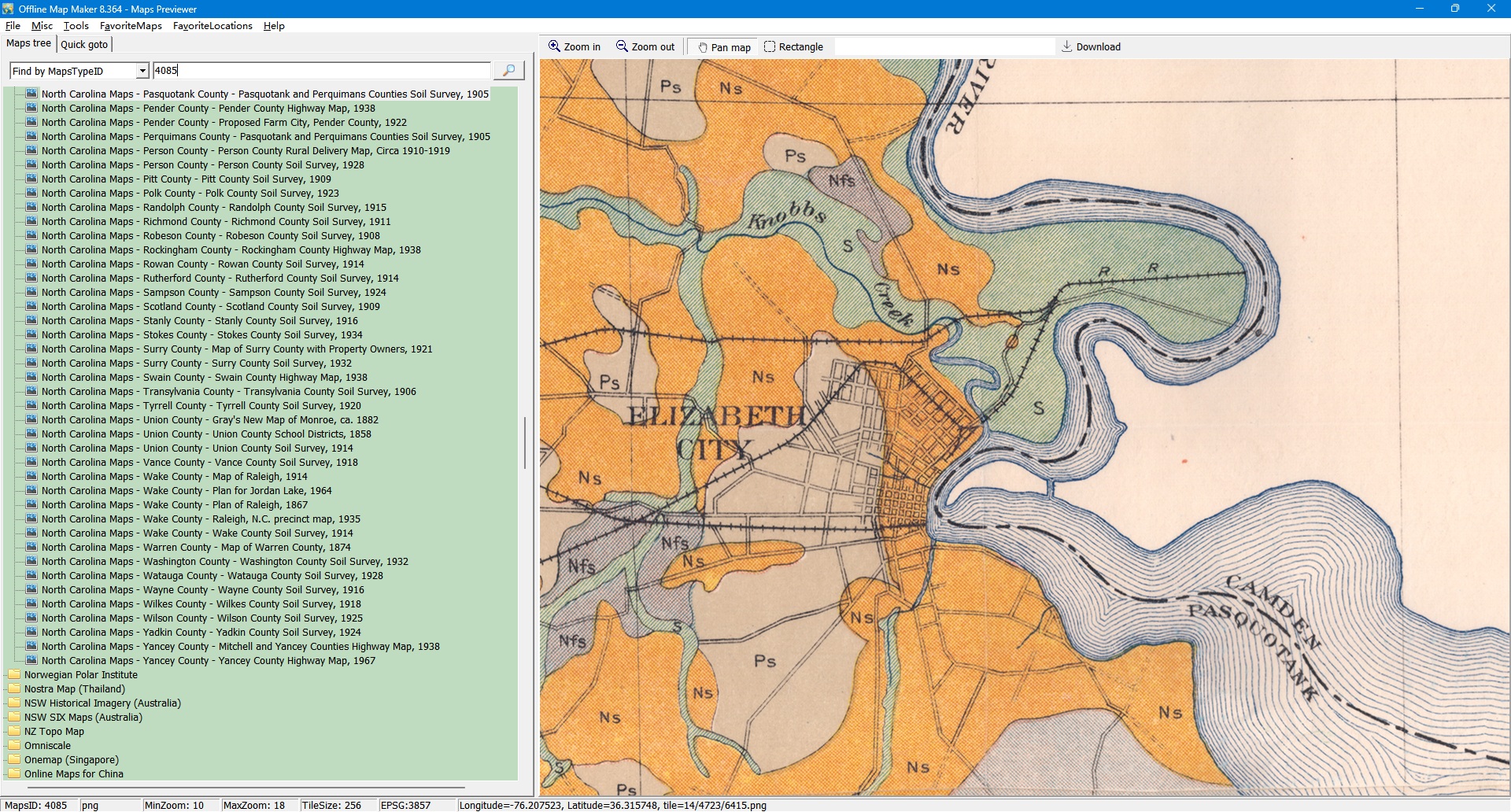This screenshot has height=812, width=1511.
Task: Click the Download arrow icon
Action: coord(1066,46)
